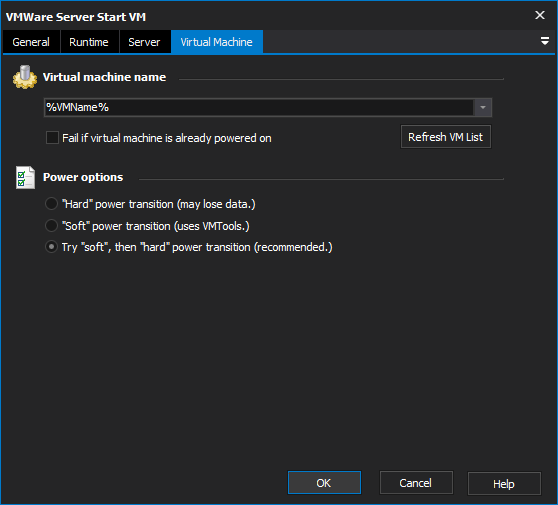This screenshot has height=505, width=558.
Task: Close the VMWare Server Start VM dialog
Action: coord(540,15)
